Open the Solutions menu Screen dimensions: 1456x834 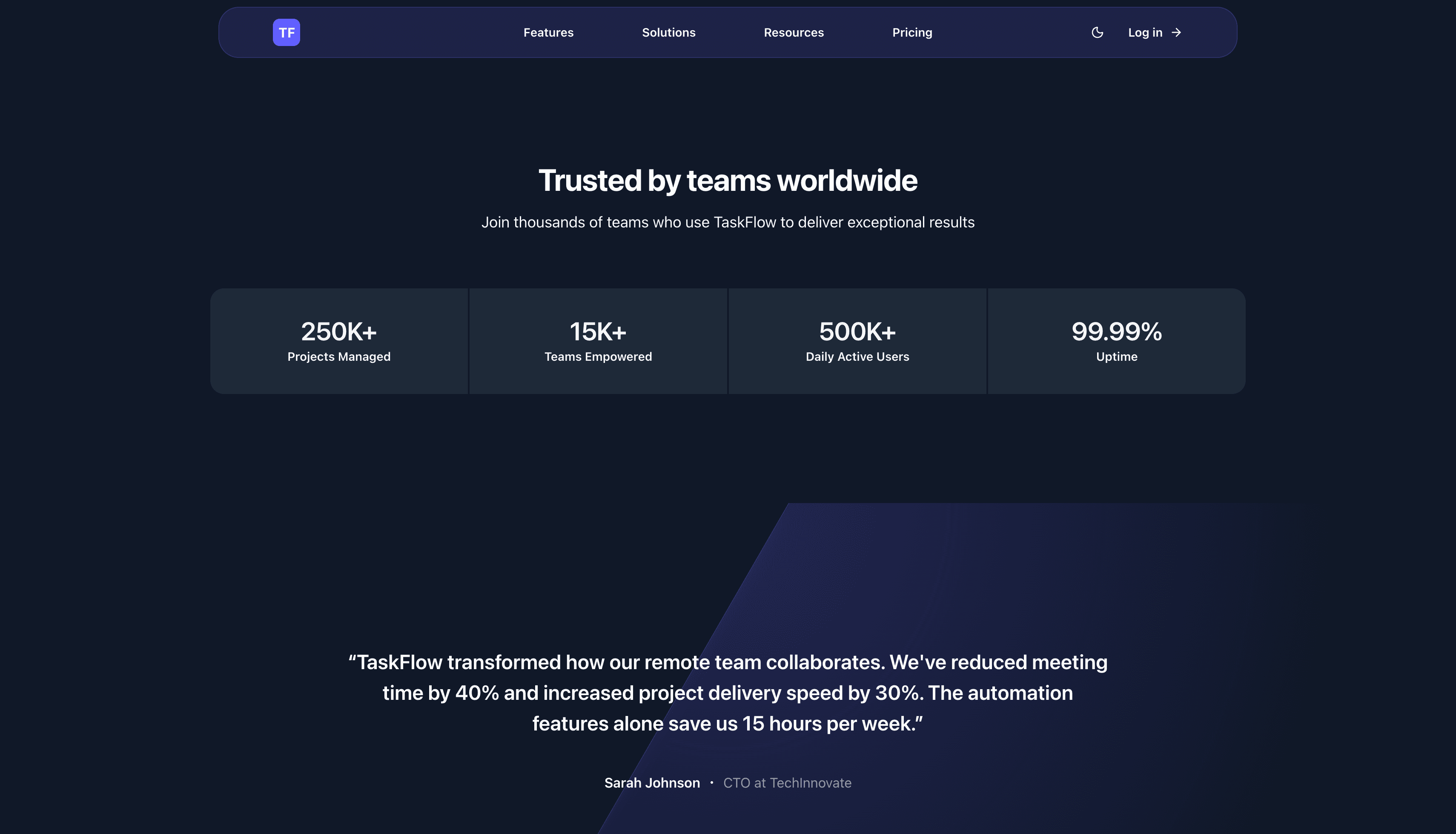click(x=668, y=33)
